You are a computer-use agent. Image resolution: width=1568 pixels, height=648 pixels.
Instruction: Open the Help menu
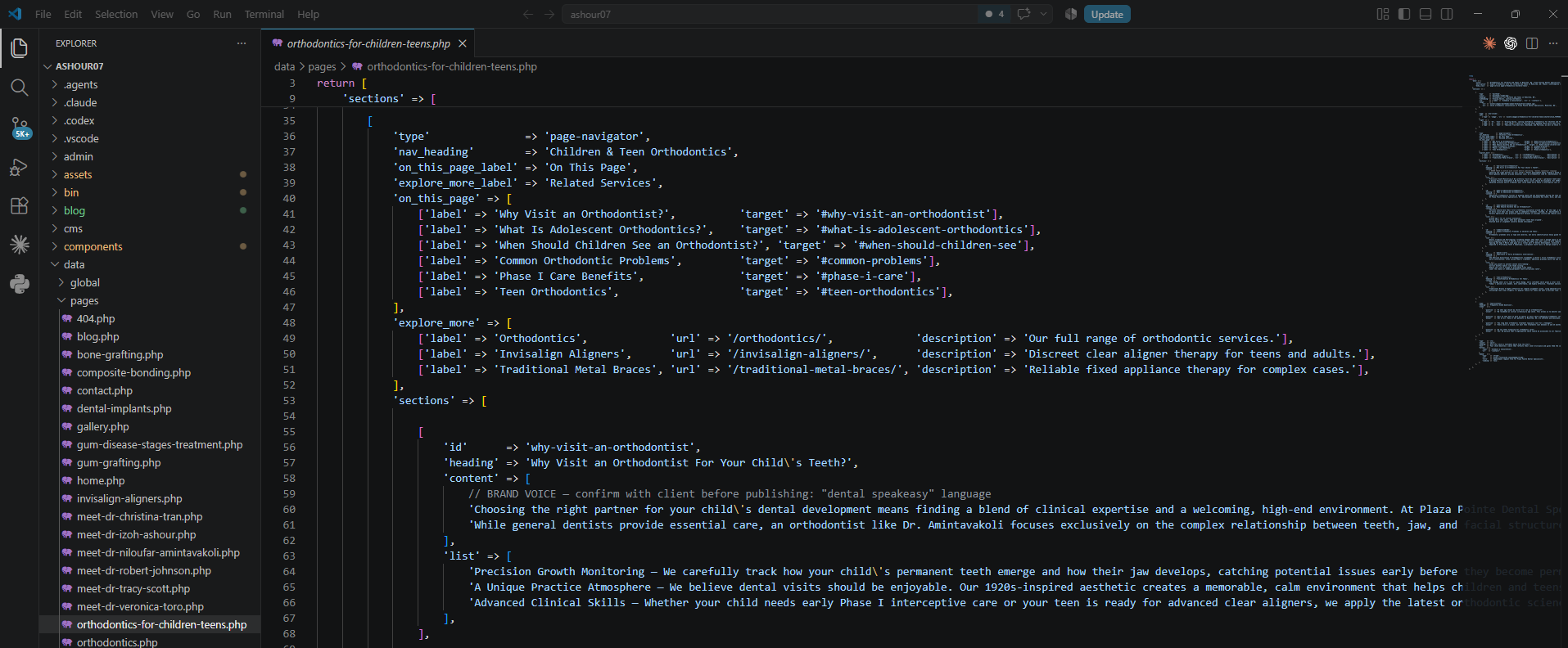point(309,14)
